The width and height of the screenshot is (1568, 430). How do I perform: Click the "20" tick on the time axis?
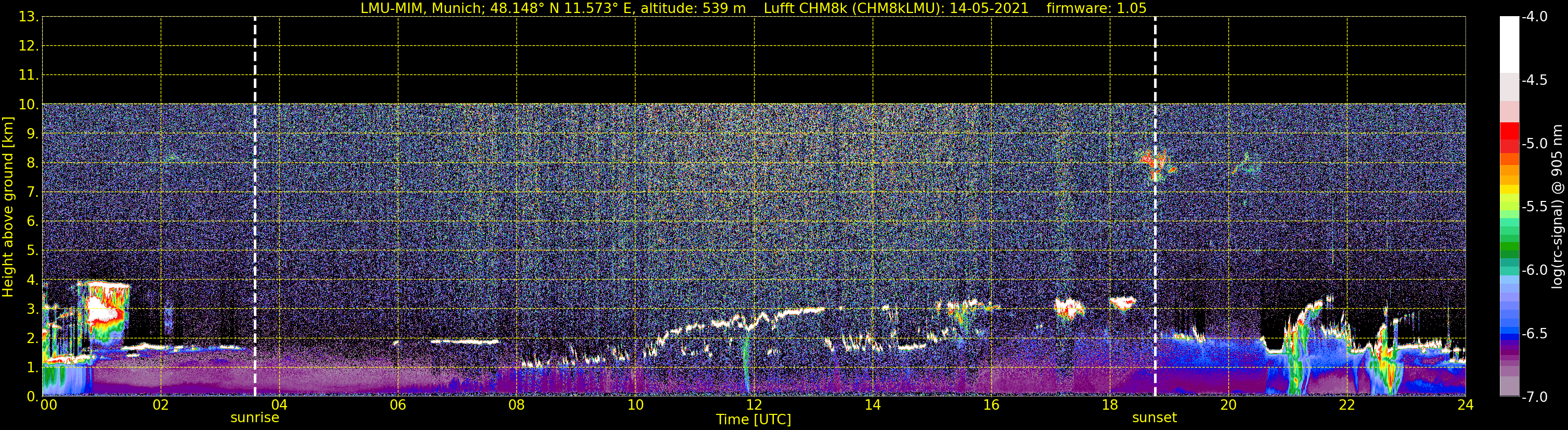[1229, 405]
